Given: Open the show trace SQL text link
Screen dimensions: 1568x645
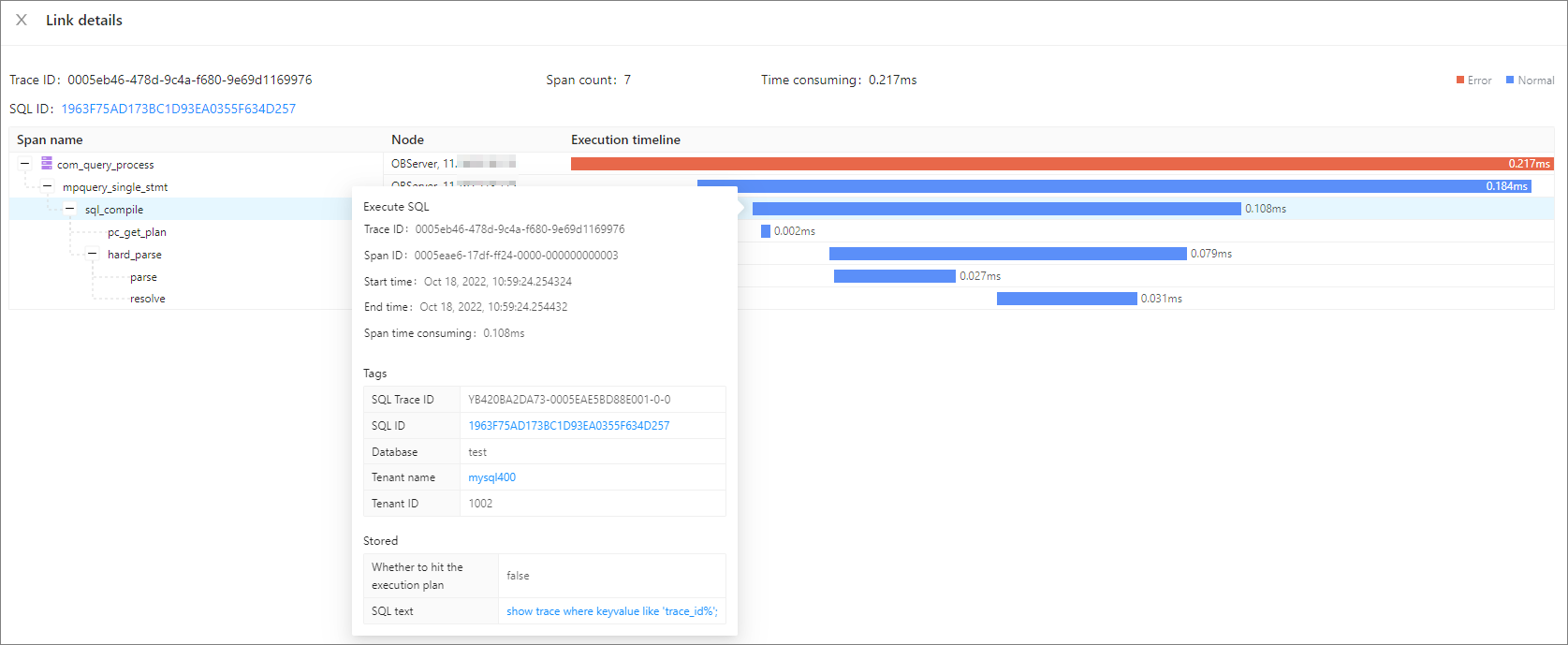Looking at the screenshot, I should click(x=611, y=611).
